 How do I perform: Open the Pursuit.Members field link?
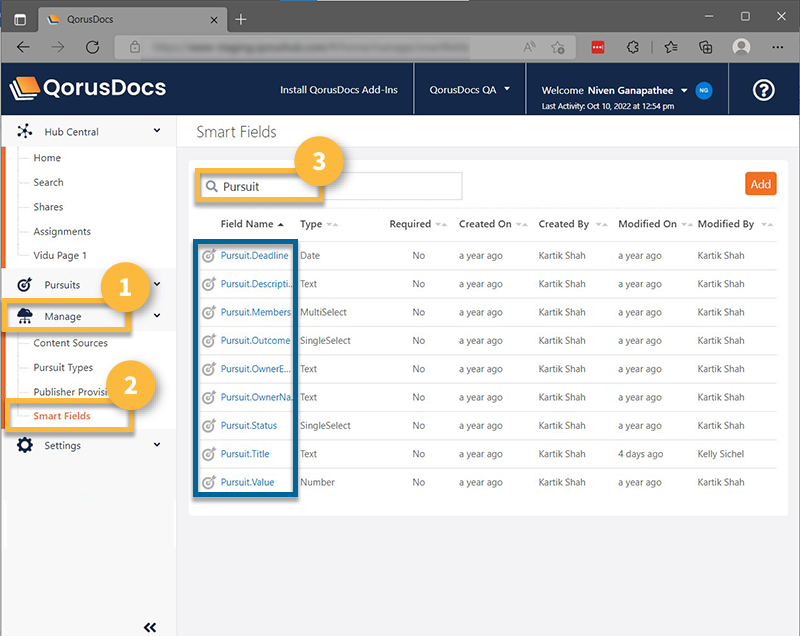pyautogui.click(x=256, y=312)
